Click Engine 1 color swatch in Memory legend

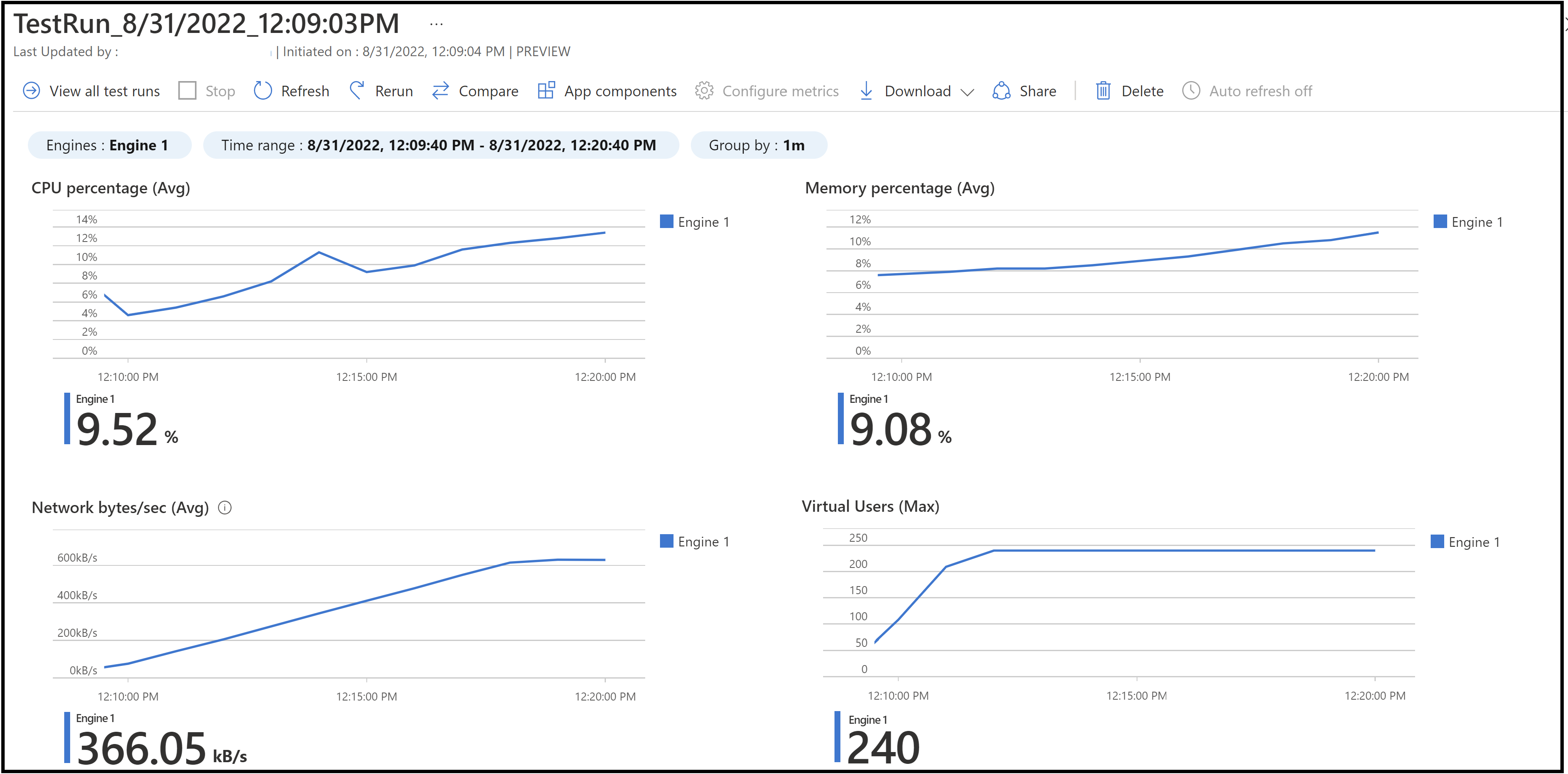pyautogui.click(x=1440, y=222)
